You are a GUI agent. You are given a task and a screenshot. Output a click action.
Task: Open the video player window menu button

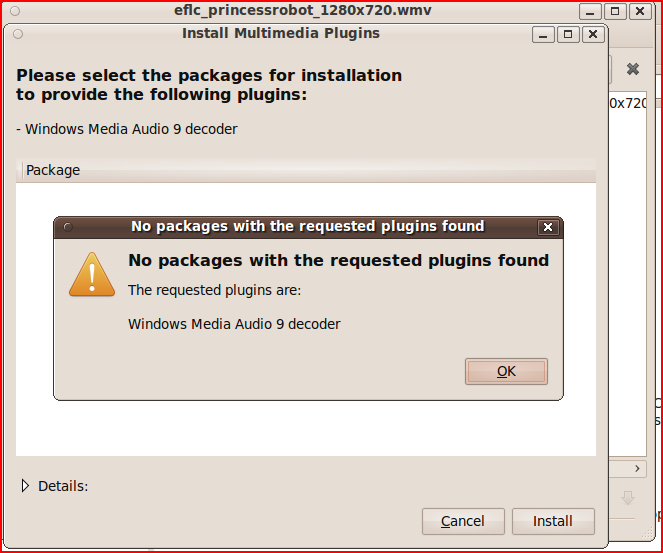pyautogui.click(x=10, y=11)
